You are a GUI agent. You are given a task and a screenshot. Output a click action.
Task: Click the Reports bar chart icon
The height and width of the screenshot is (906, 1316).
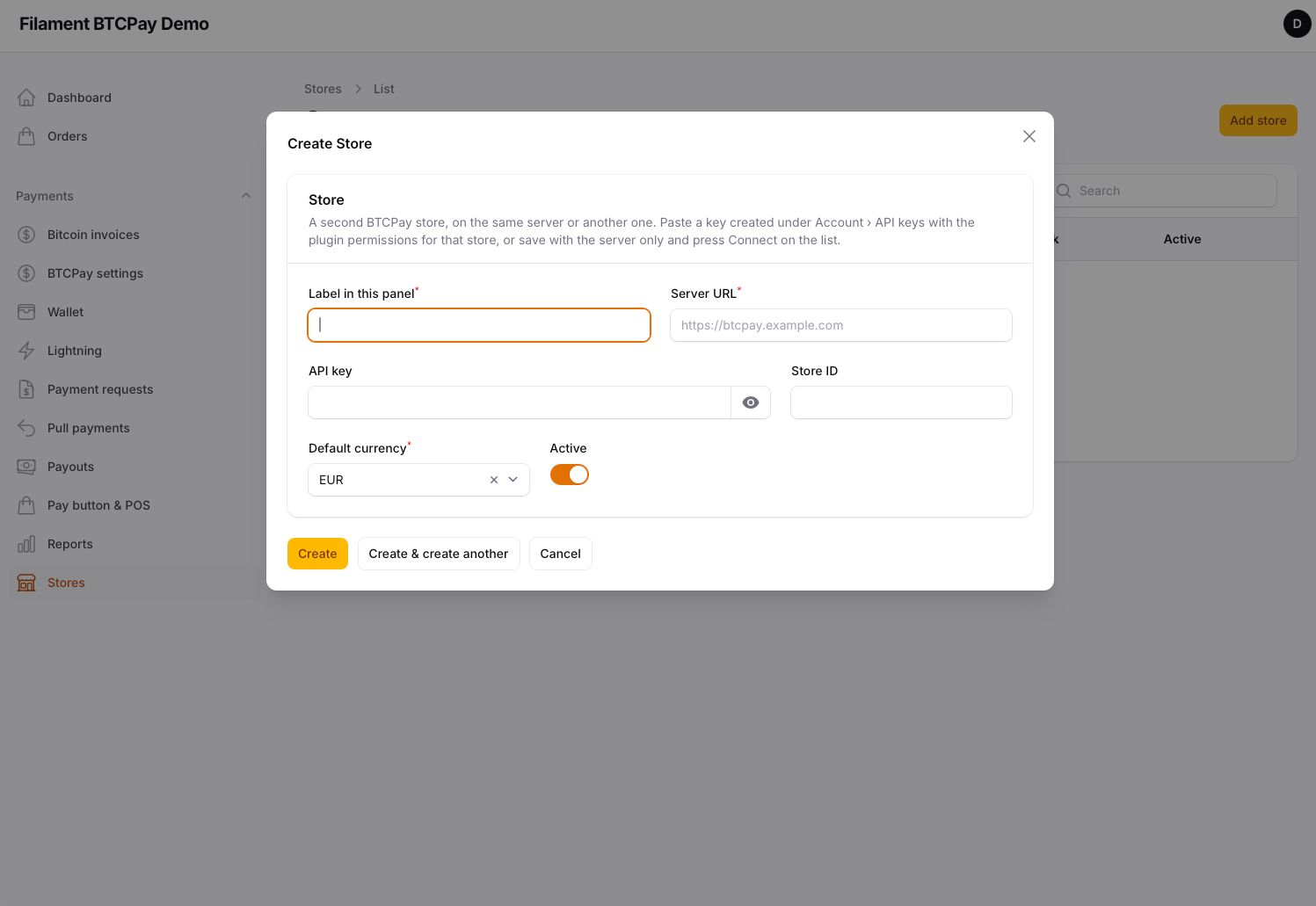[26, 544]
